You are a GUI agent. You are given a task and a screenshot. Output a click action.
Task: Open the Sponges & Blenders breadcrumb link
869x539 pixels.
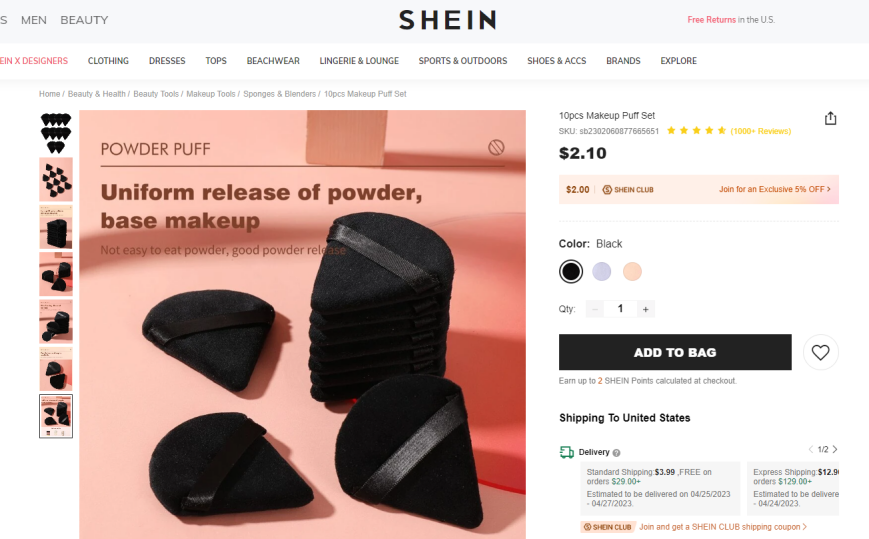(279, 94)
